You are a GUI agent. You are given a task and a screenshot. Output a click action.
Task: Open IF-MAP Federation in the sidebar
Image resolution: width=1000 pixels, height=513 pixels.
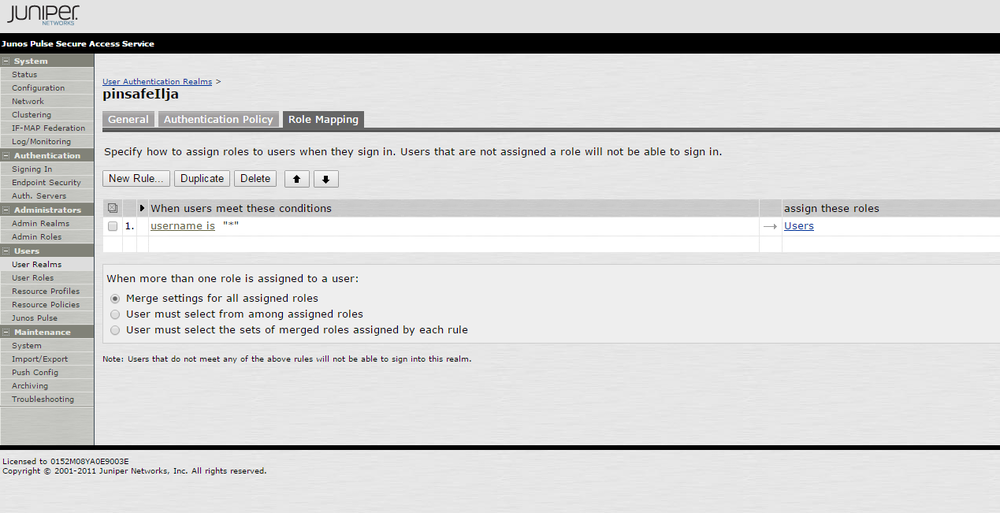pyautogui.click(x=48, y=128)
